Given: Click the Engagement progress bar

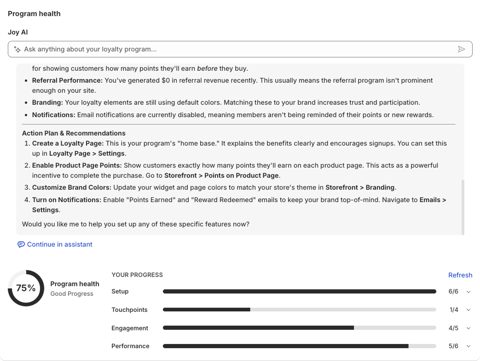Looking at the screenshot, I should click(299, 328).
